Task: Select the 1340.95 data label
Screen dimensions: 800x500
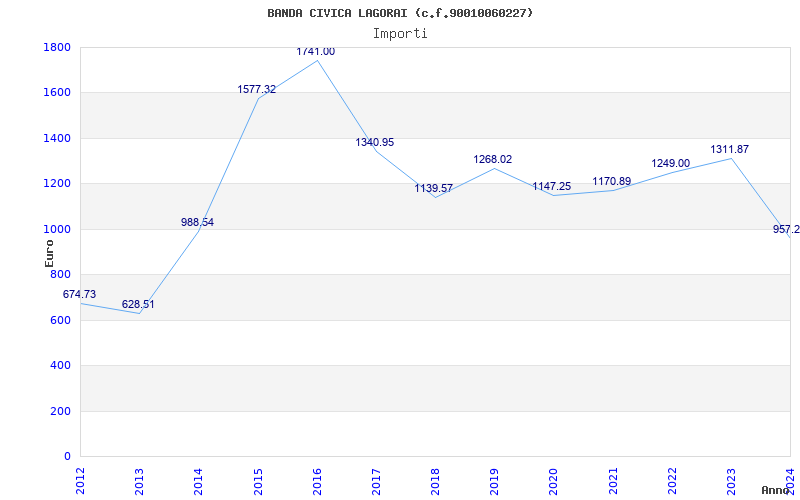Action: tap(375, 143)
